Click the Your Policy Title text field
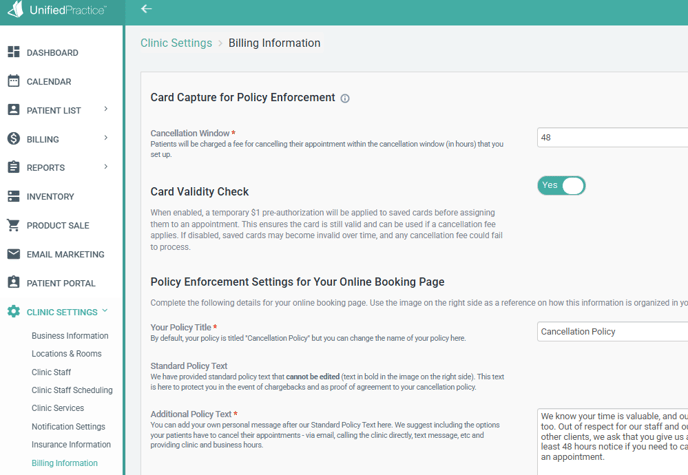The height and width of the screenshot is (475, 688). coord(612,331)
